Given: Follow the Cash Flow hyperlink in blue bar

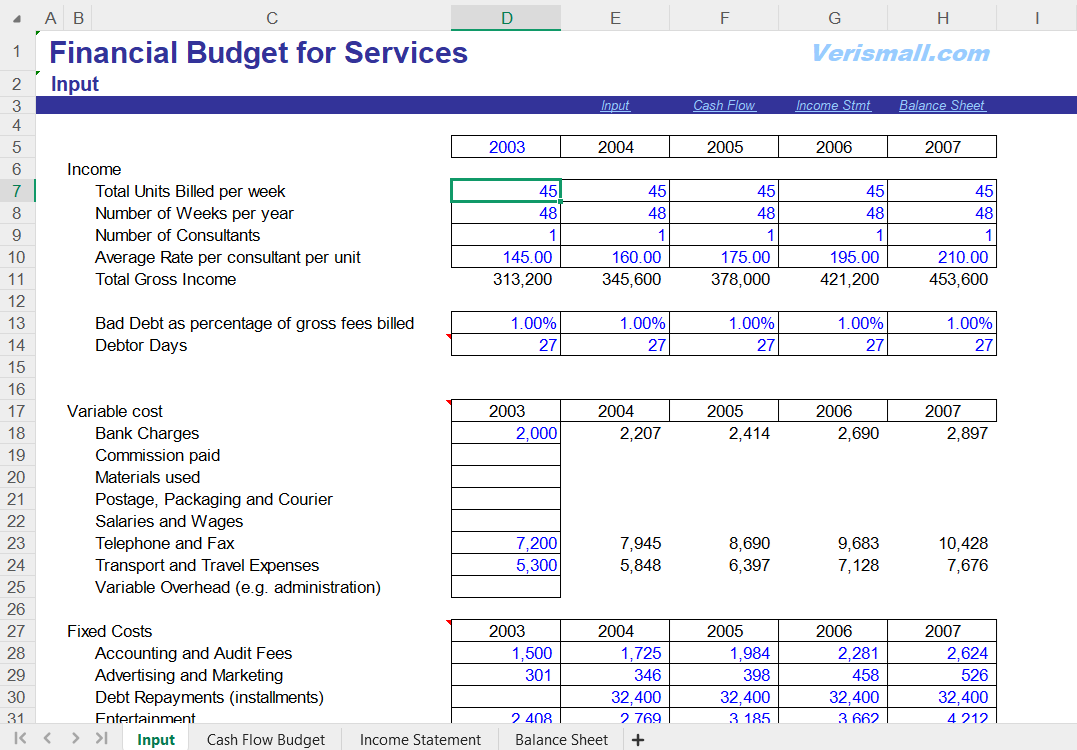Looking at the screenshot, I should tap(724, 105).
